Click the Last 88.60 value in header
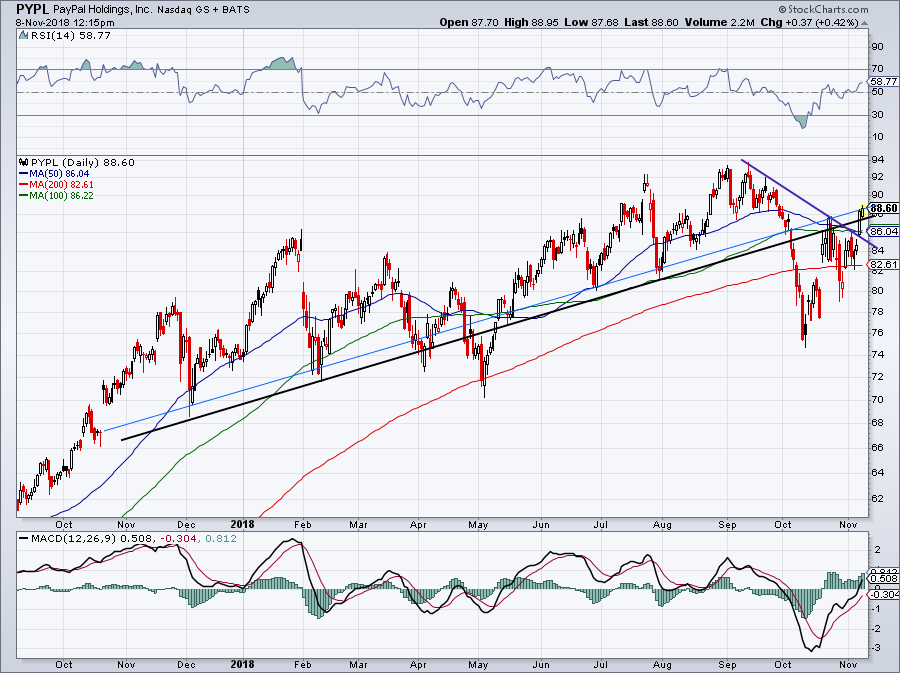900x673 pixels. click(x=651, y=22)
